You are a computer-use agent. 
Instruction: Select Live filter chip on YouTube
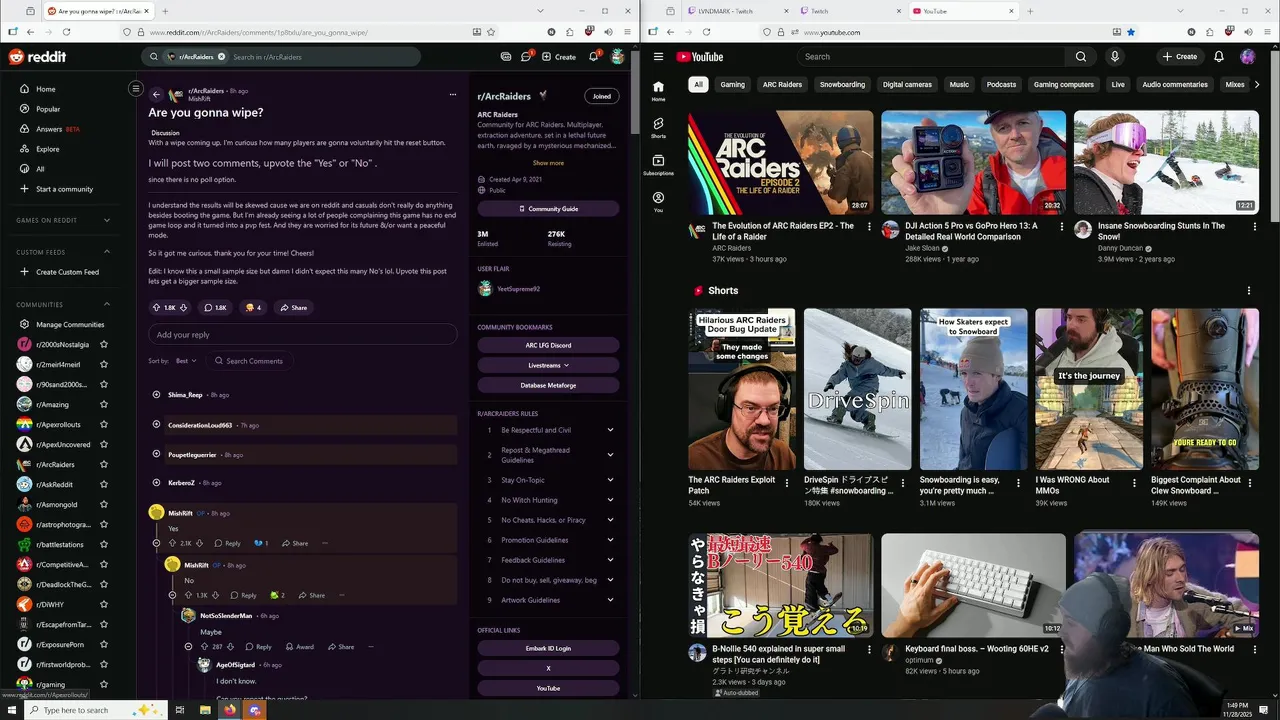(x=1118, y=85)
